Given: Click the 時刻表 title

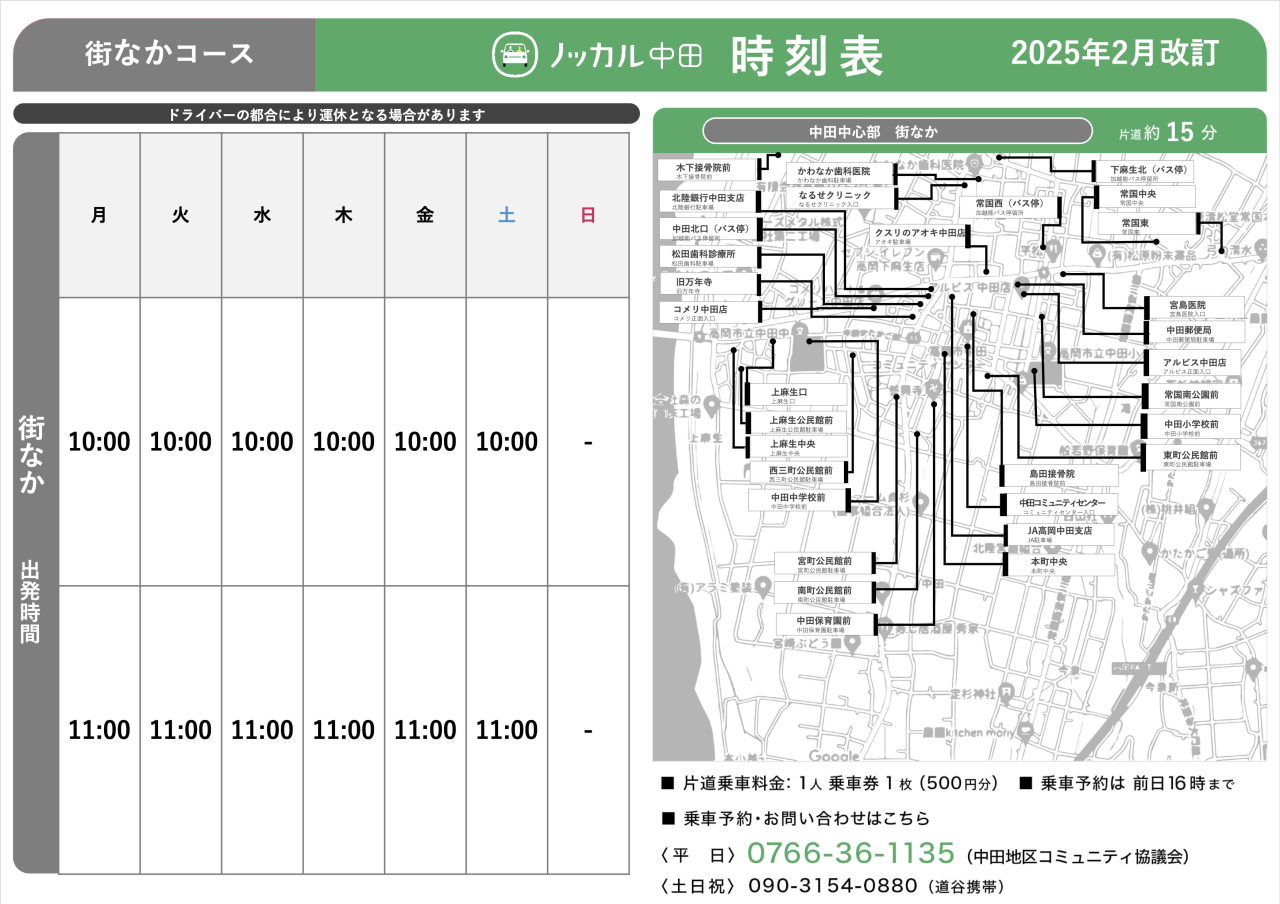Looking at the screenshot, I should pos(807,55).
